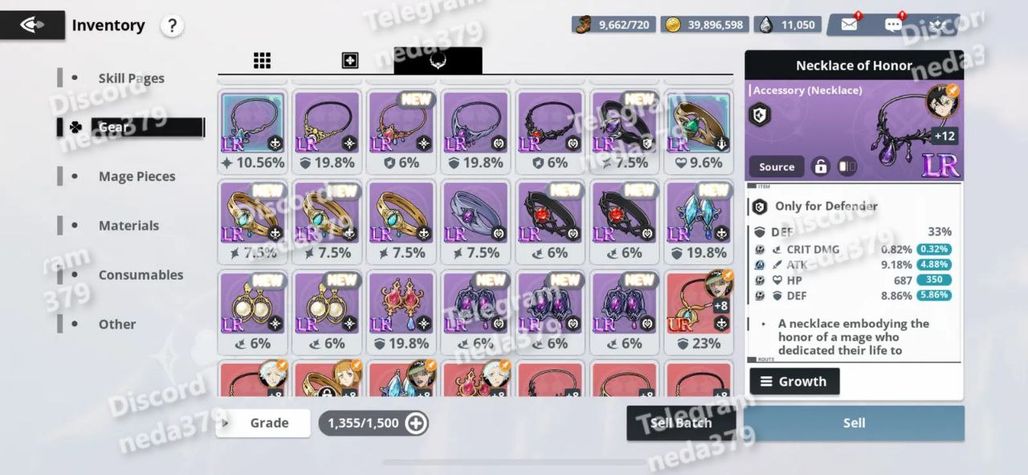
Task: Select Mage Pieces in the sidebar
Action: pos(137,176)
